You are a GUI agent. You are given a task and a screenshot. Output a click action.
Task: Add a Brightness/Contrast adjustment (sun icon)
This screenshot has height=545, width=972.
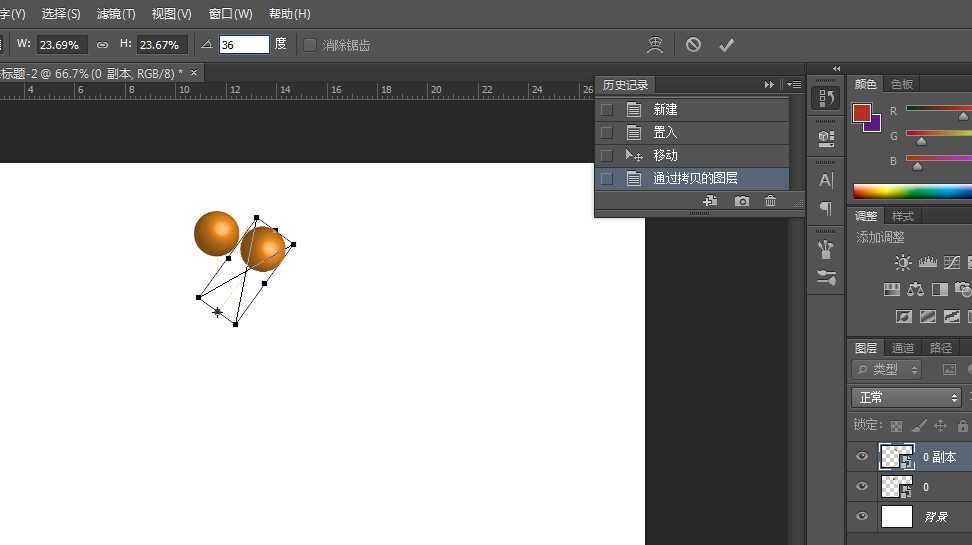click(x=903, y=263)
